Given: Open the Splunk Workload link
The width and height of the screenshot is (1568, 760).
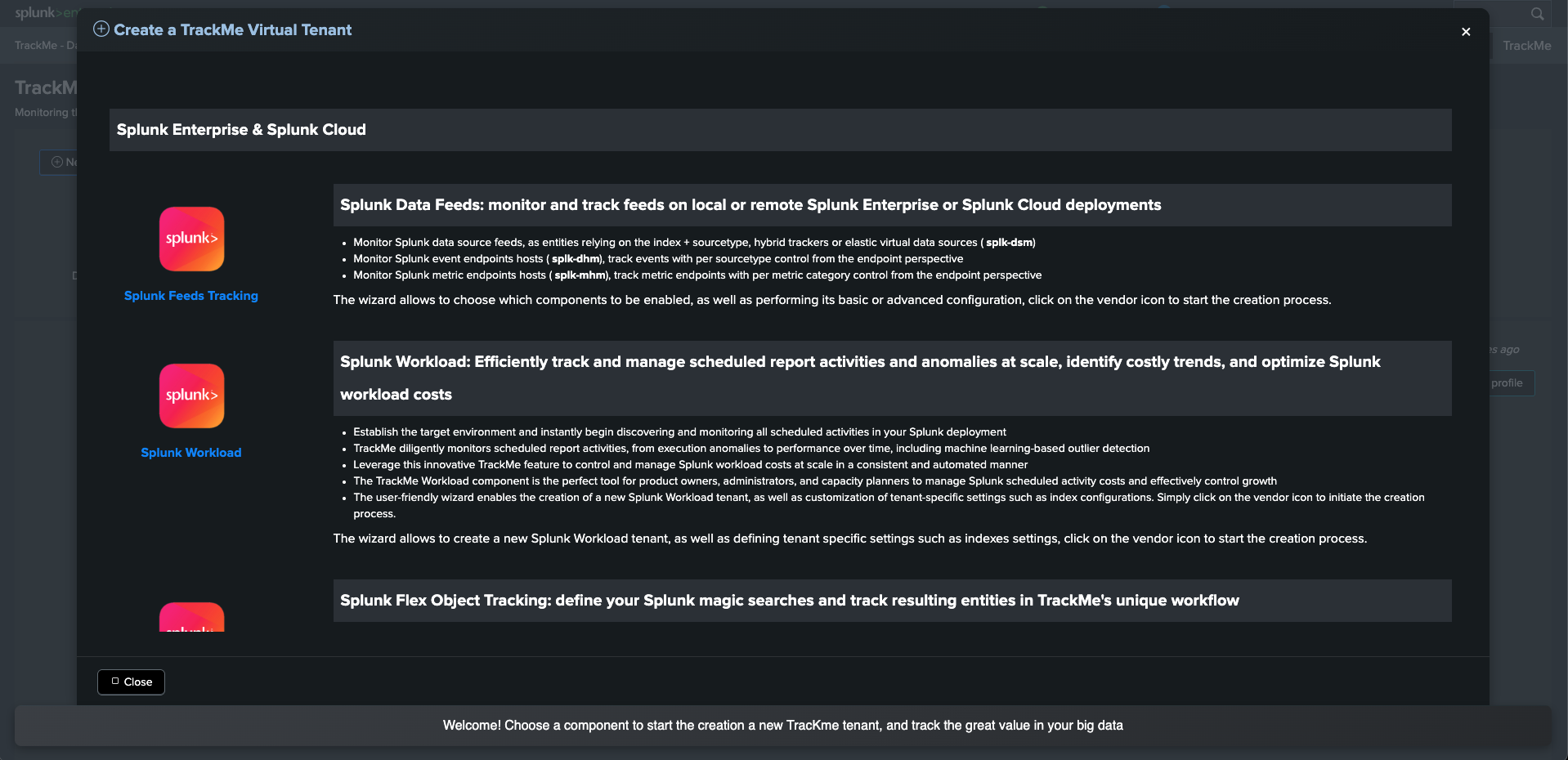Looking at the screenshot, I should coord(191,453).
